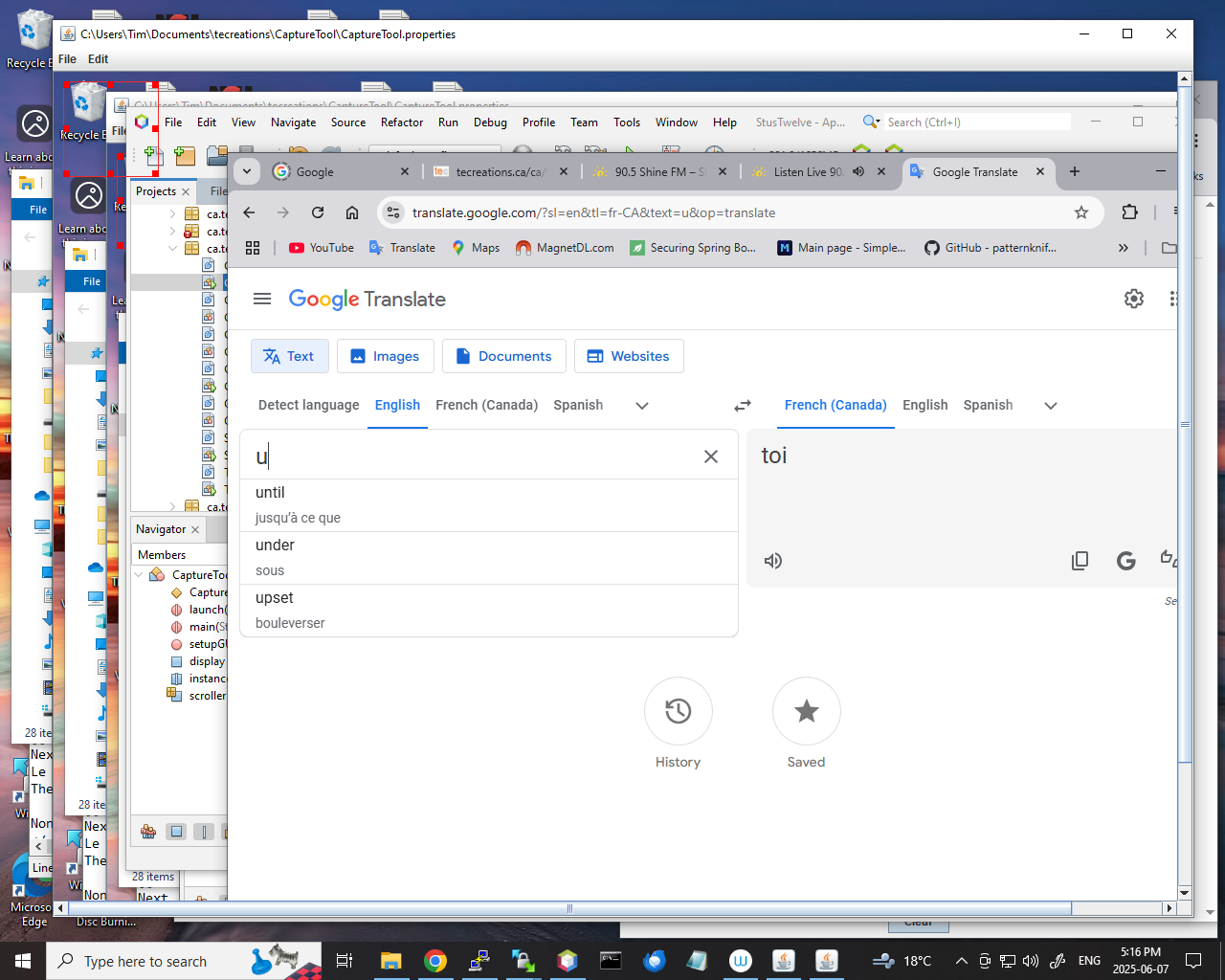The image size is (1225, 980).
Task: Swap source and target languages
Action: [743, 406]
